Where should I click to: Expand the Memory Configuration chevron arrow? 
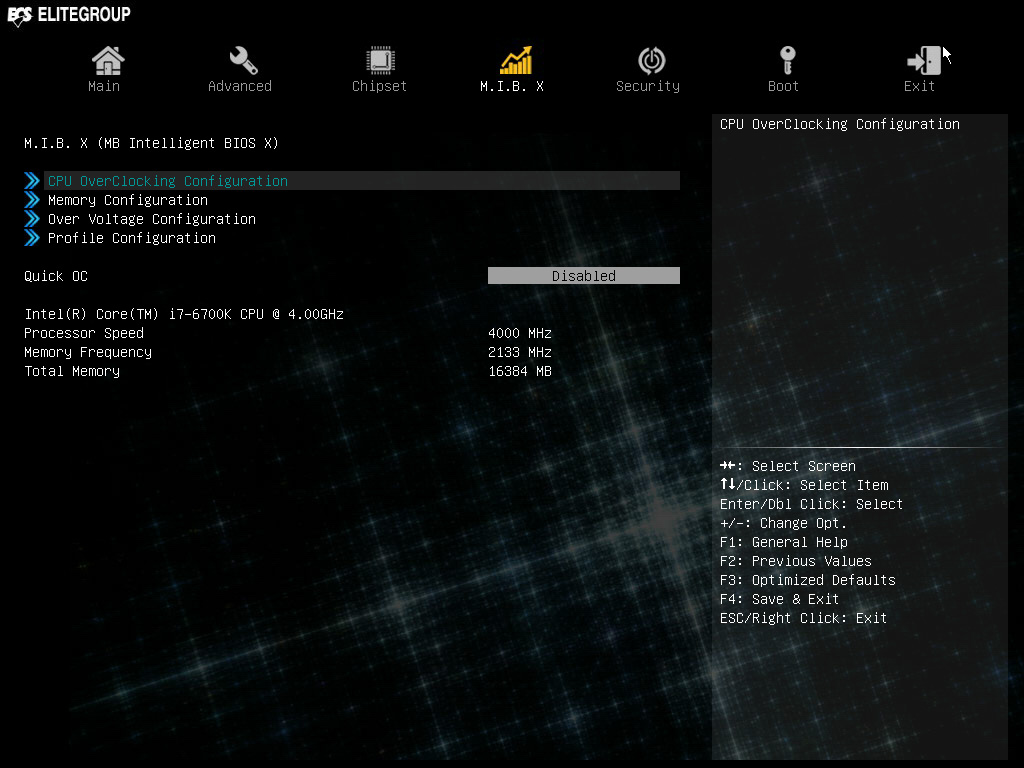pyautogui.click(x=32, y=200)
